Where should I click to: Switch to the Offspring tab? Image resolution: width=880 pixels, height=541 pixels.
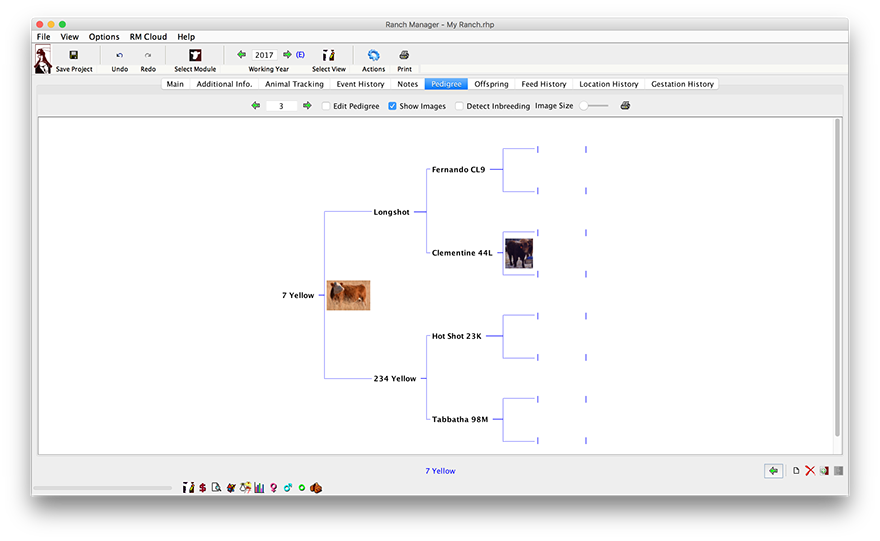[x=491, y=84]
